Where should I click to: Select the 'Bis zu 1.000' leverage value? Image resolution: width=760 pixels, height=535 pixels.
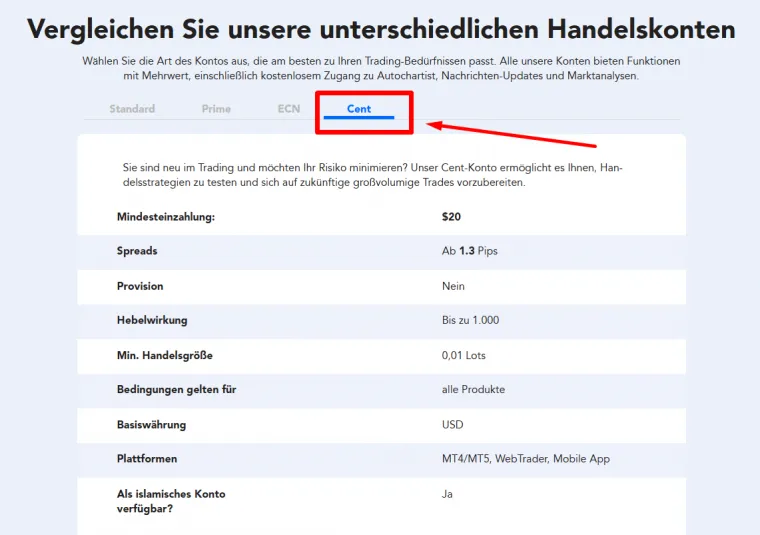point(470,320)
